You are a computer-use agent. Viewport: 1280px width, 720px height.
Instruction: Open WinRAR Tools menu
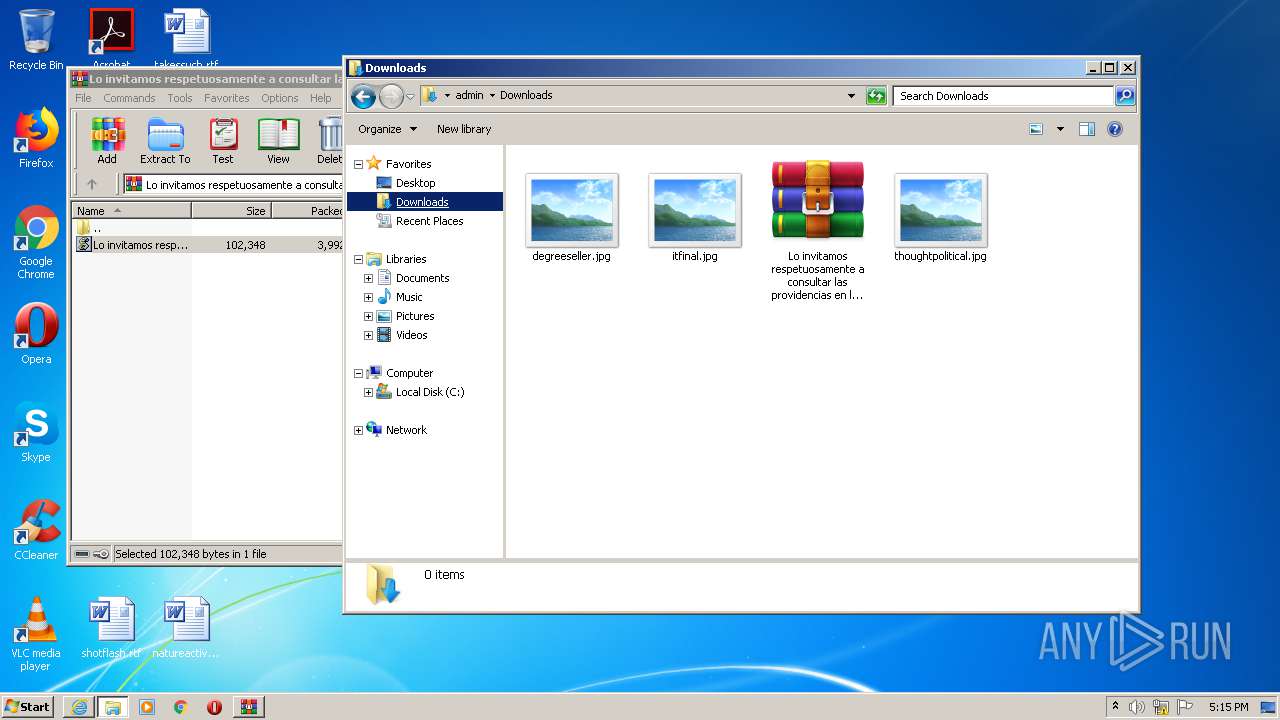point(180,98)
